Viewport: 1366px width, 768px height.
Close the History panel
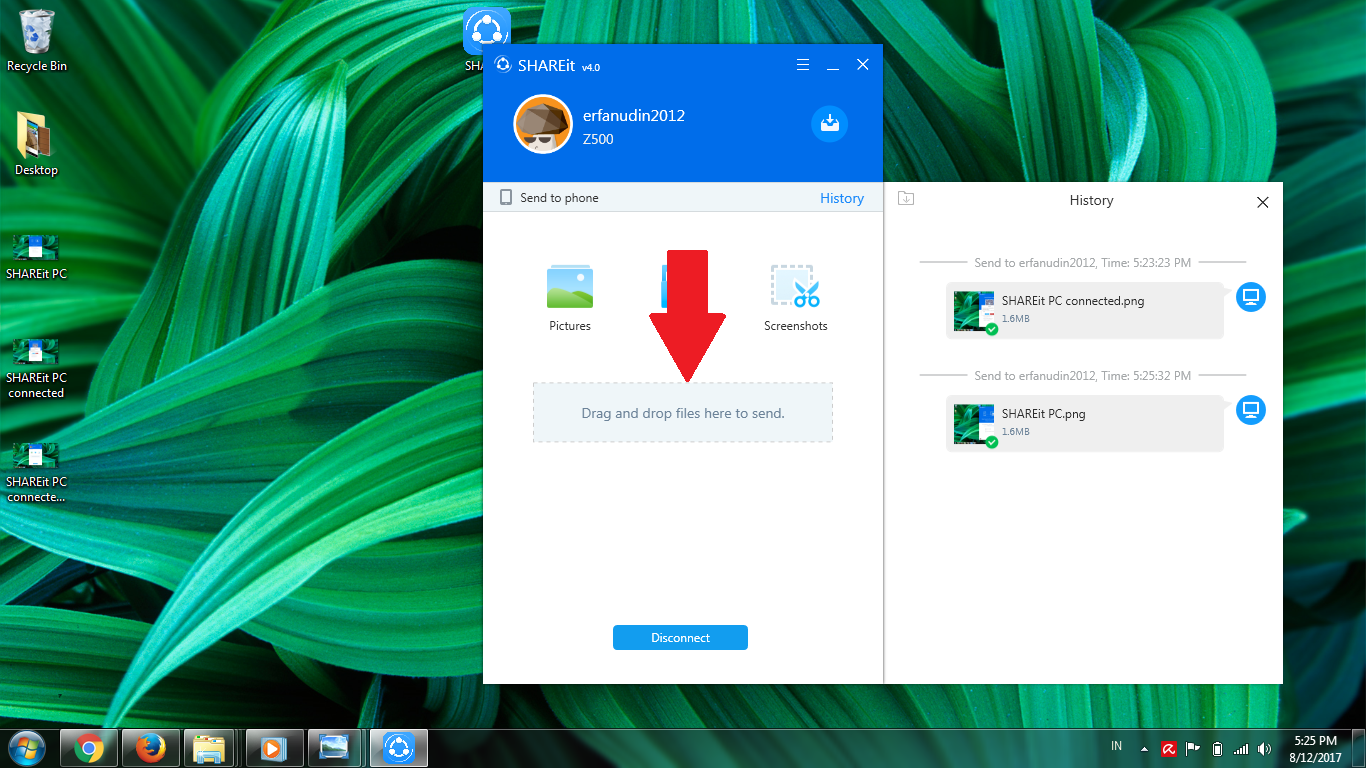click(1262, 202)
